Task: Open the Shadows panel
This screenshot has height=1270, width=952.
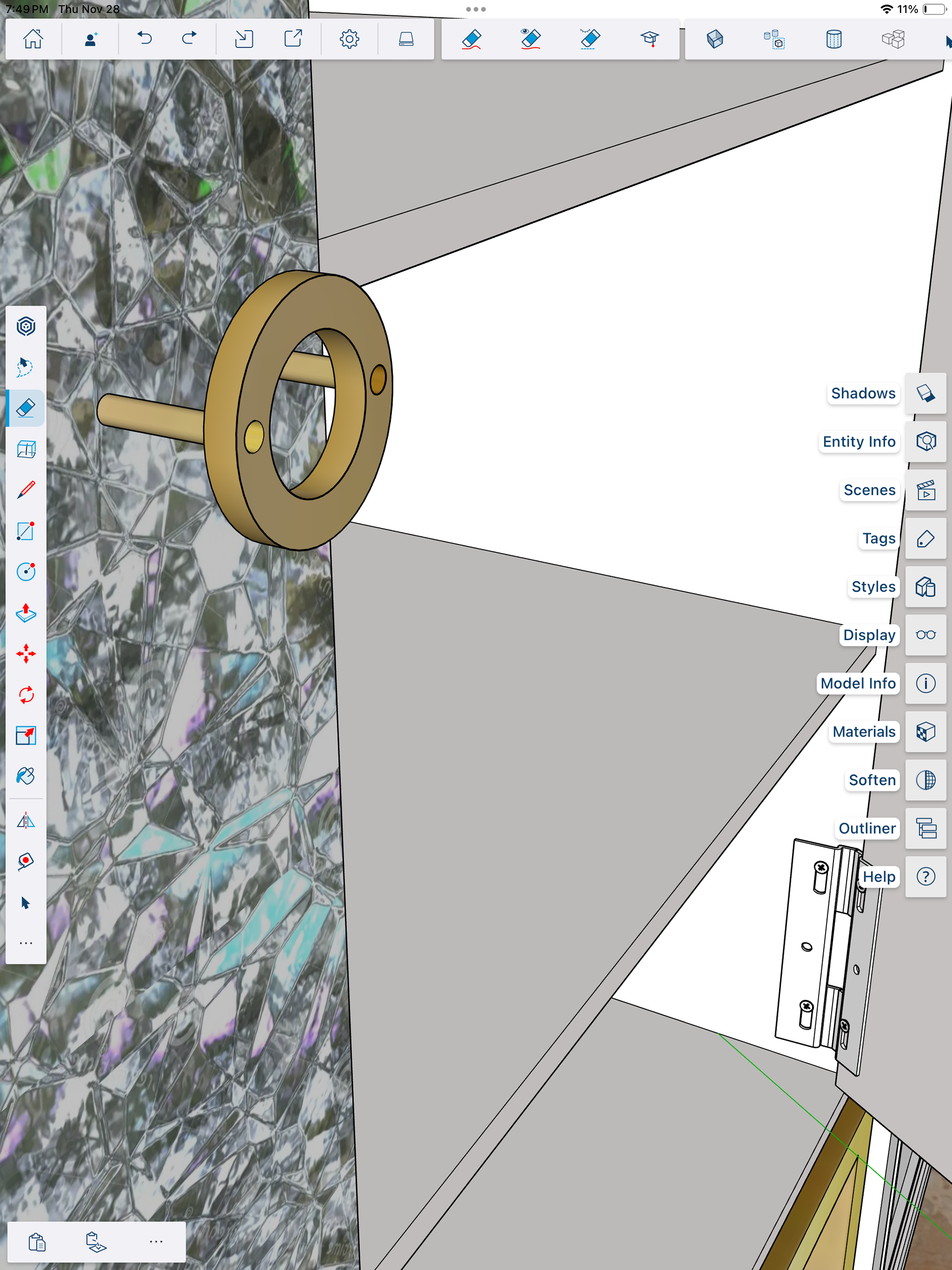Action: click(x=925, y=393)
